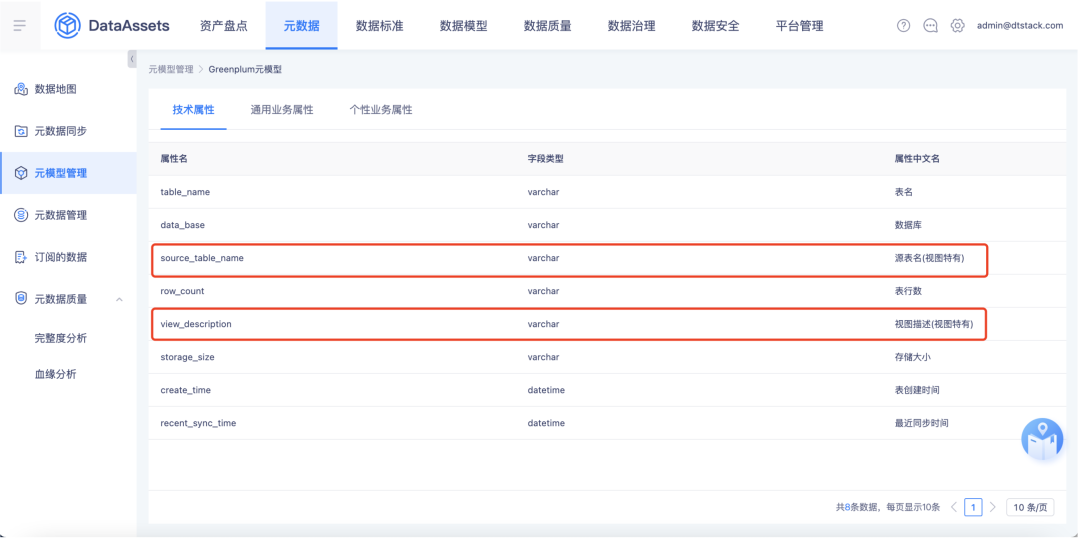Click the 字段类型 column header

coord(546,158)
